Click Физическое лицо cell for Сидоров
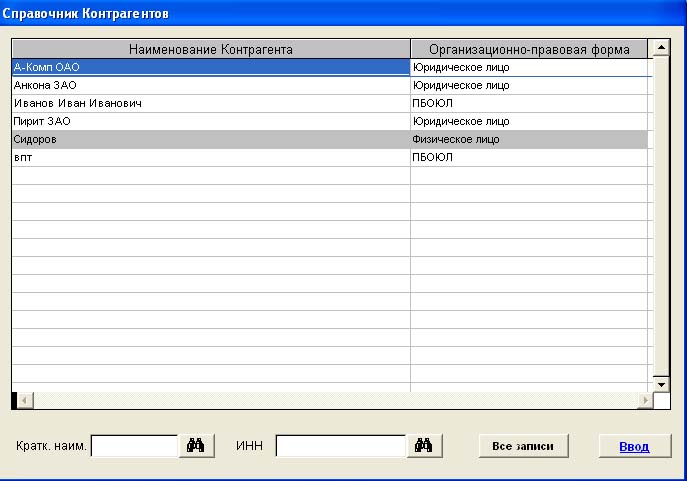The height and width of the screenshot is (481, 687). 529,139
